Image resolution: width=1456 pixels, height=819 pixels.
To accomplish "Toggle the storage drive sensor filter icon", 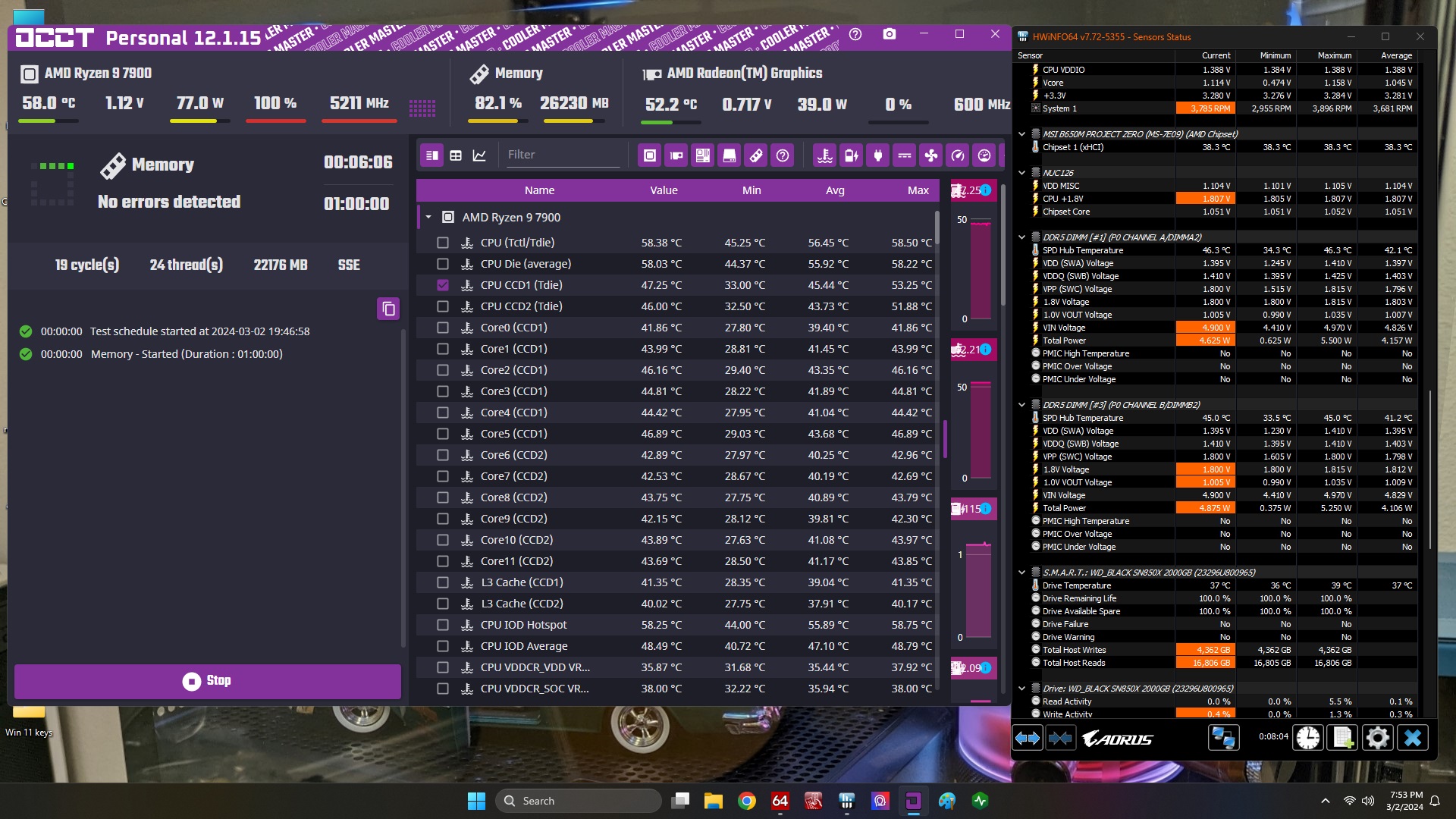I will [x=730, y=155].
